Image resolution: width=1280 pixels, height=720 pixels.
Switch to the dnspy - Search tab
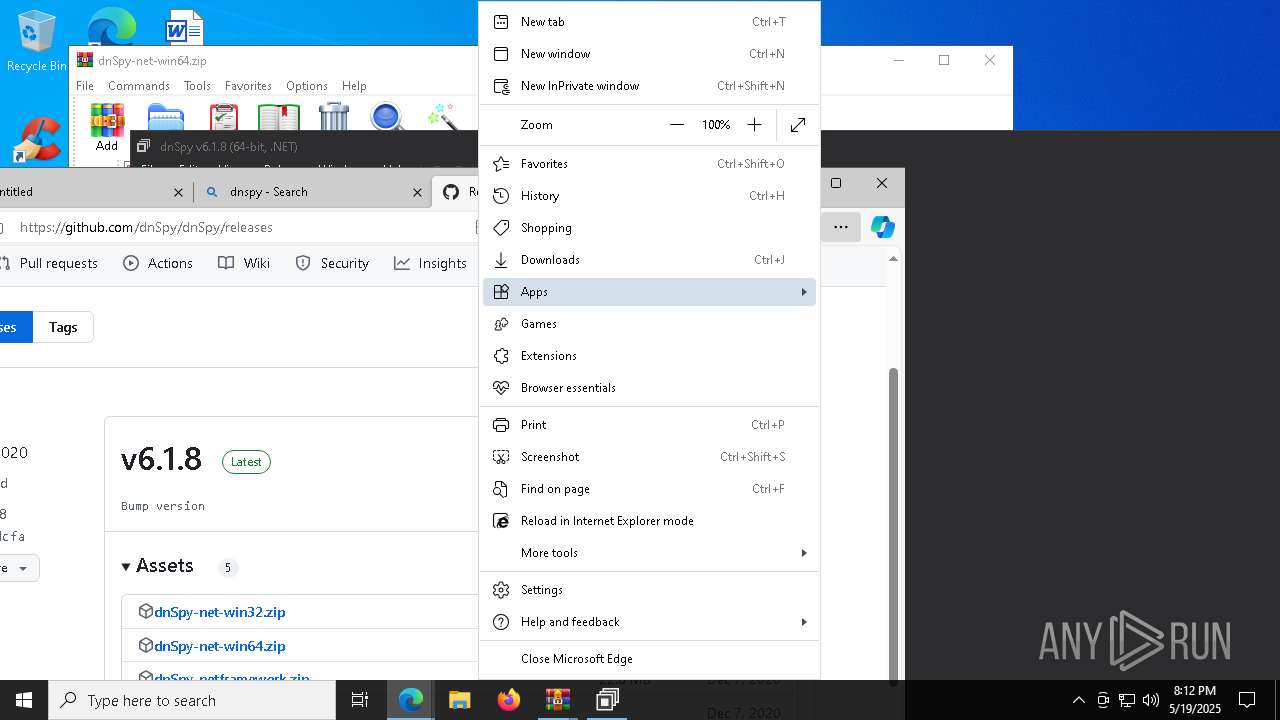312,192
